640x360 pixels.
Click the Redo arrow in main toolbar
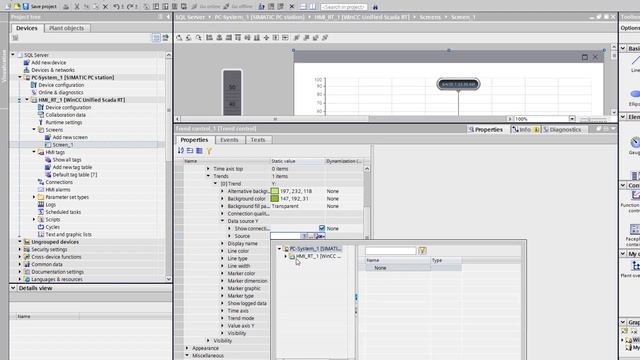coord(131,7)
